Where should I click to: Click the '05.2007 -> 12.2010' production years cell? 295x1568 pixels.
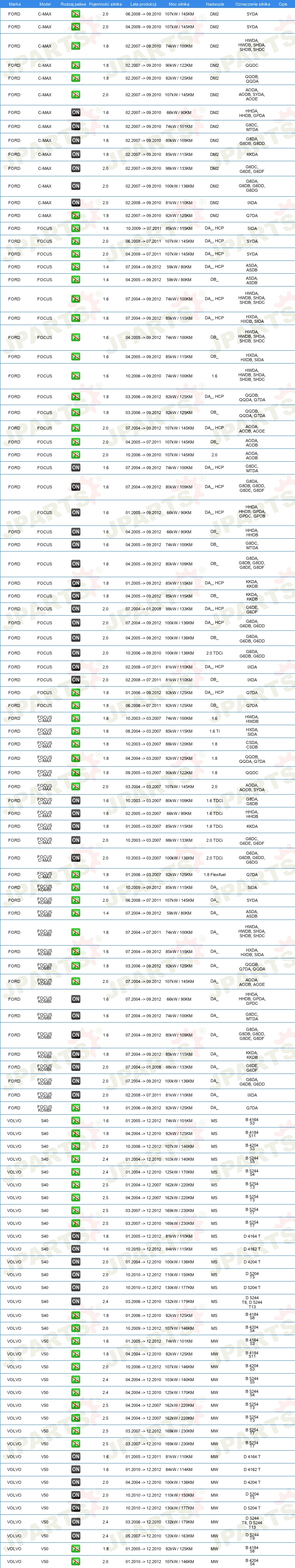[144, 1536]
